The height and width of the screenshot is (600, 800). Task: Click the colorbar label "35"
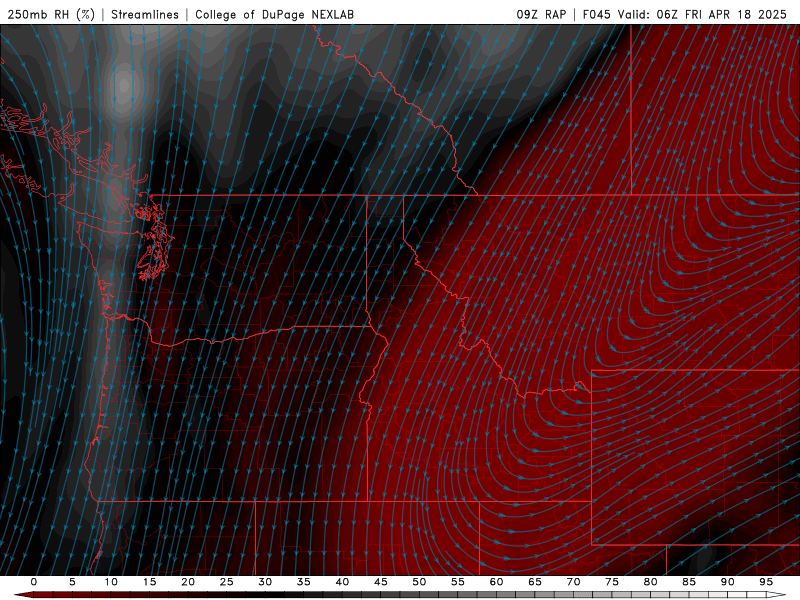(x=304, y=582)
